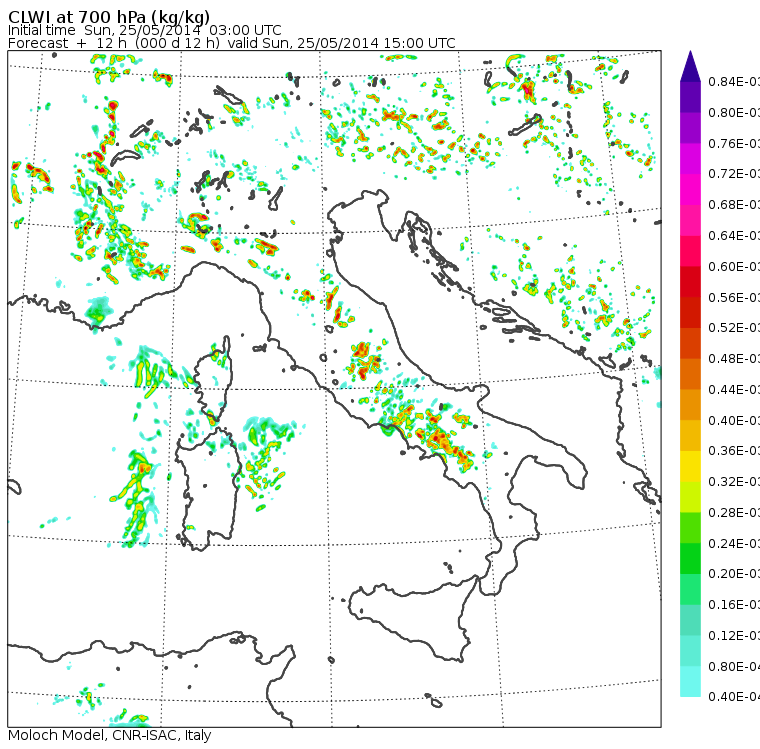The image size is (760, 749).
Task: Click the 0.60E colorbar label
Action: click(x=734, y=266)
